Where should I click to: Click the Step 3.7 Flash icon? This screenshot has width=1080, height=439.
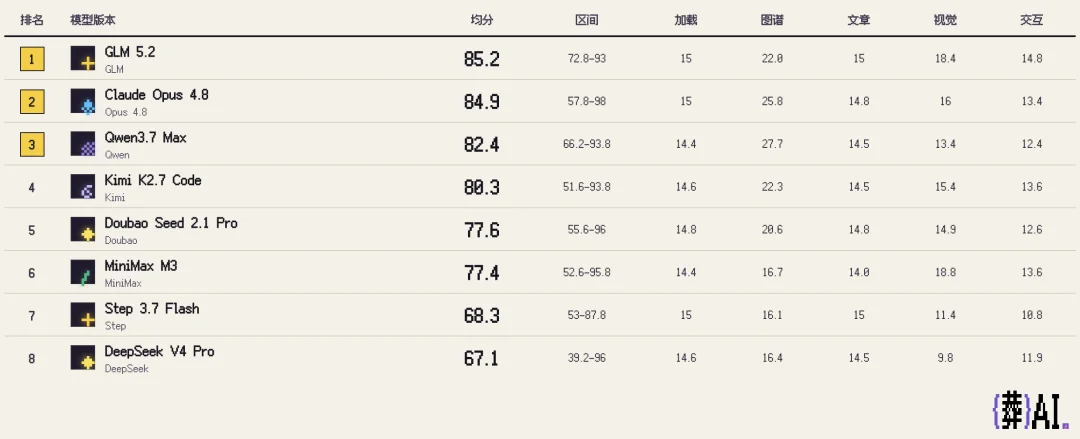click(x=83, y=315)
